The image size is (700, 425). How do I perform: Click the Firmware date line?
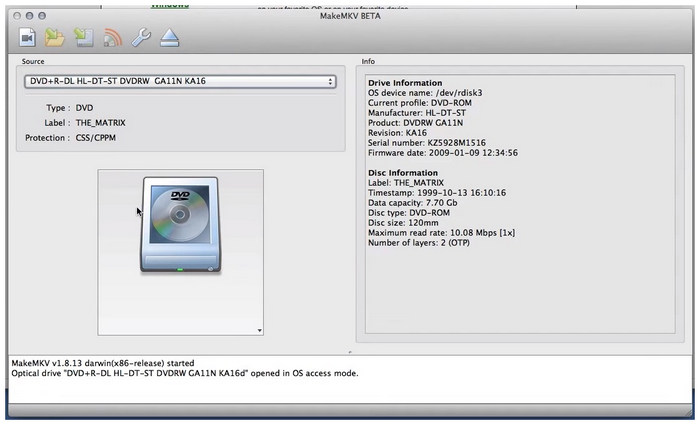(x=443, y=153)
